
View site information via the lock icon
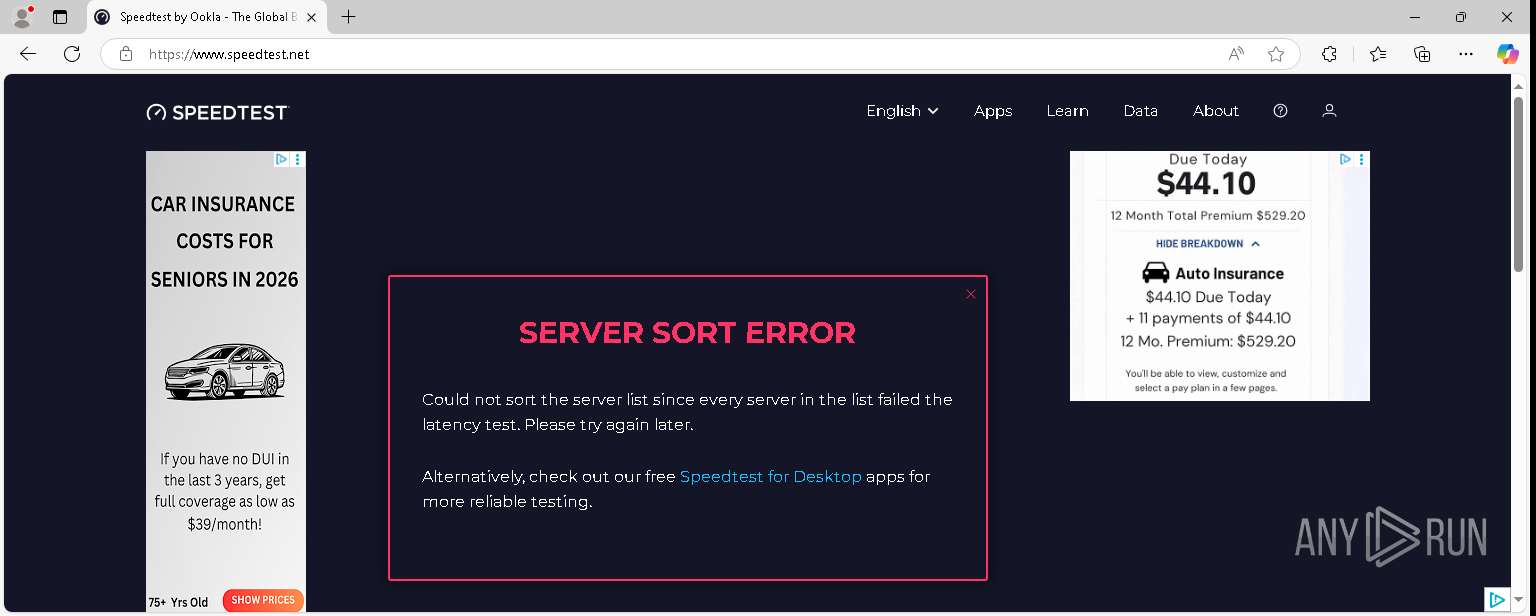pos(126,54)
